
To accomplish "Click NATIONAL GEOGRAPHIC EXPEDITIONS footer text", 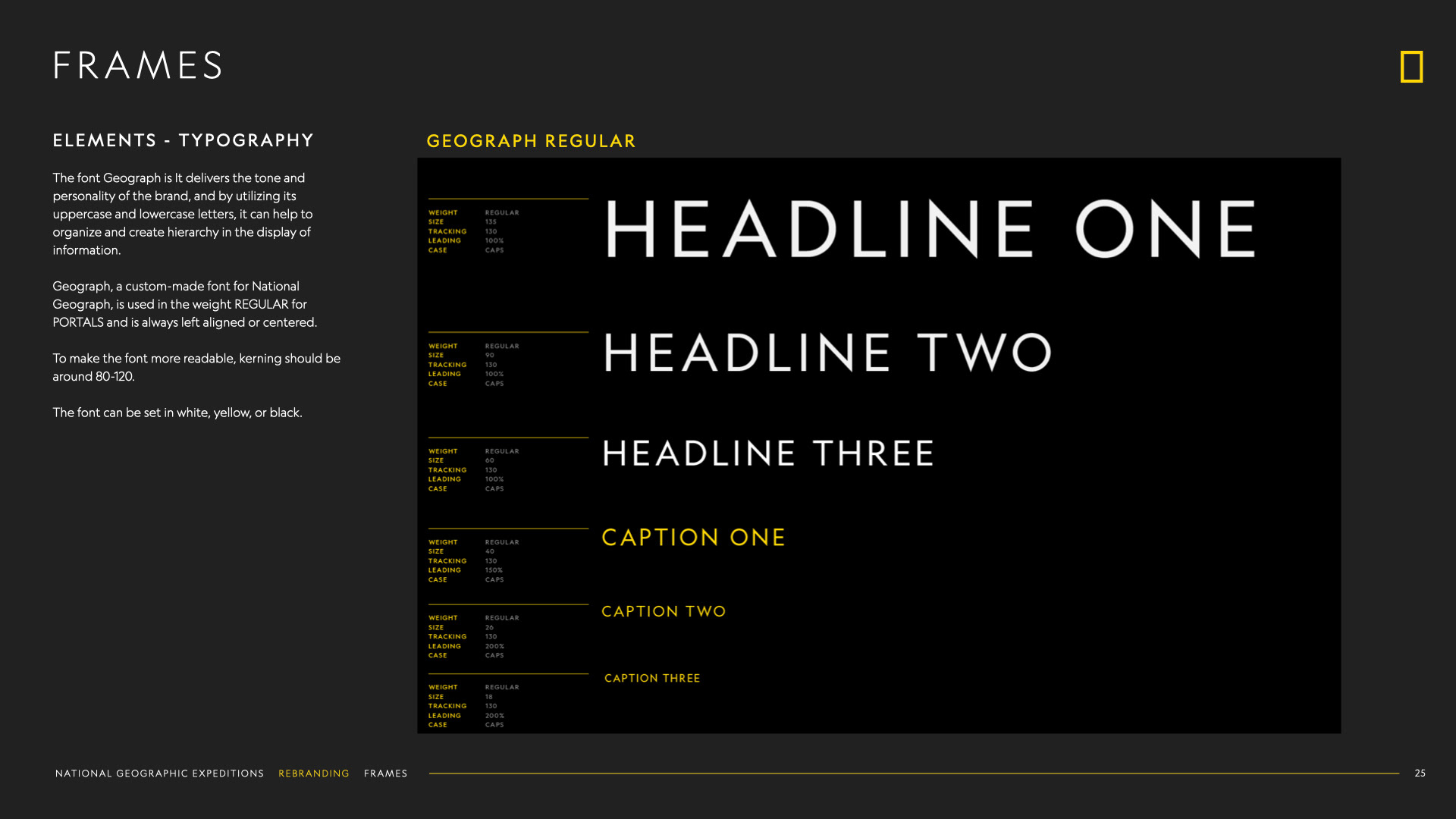I will click(159, 773).
